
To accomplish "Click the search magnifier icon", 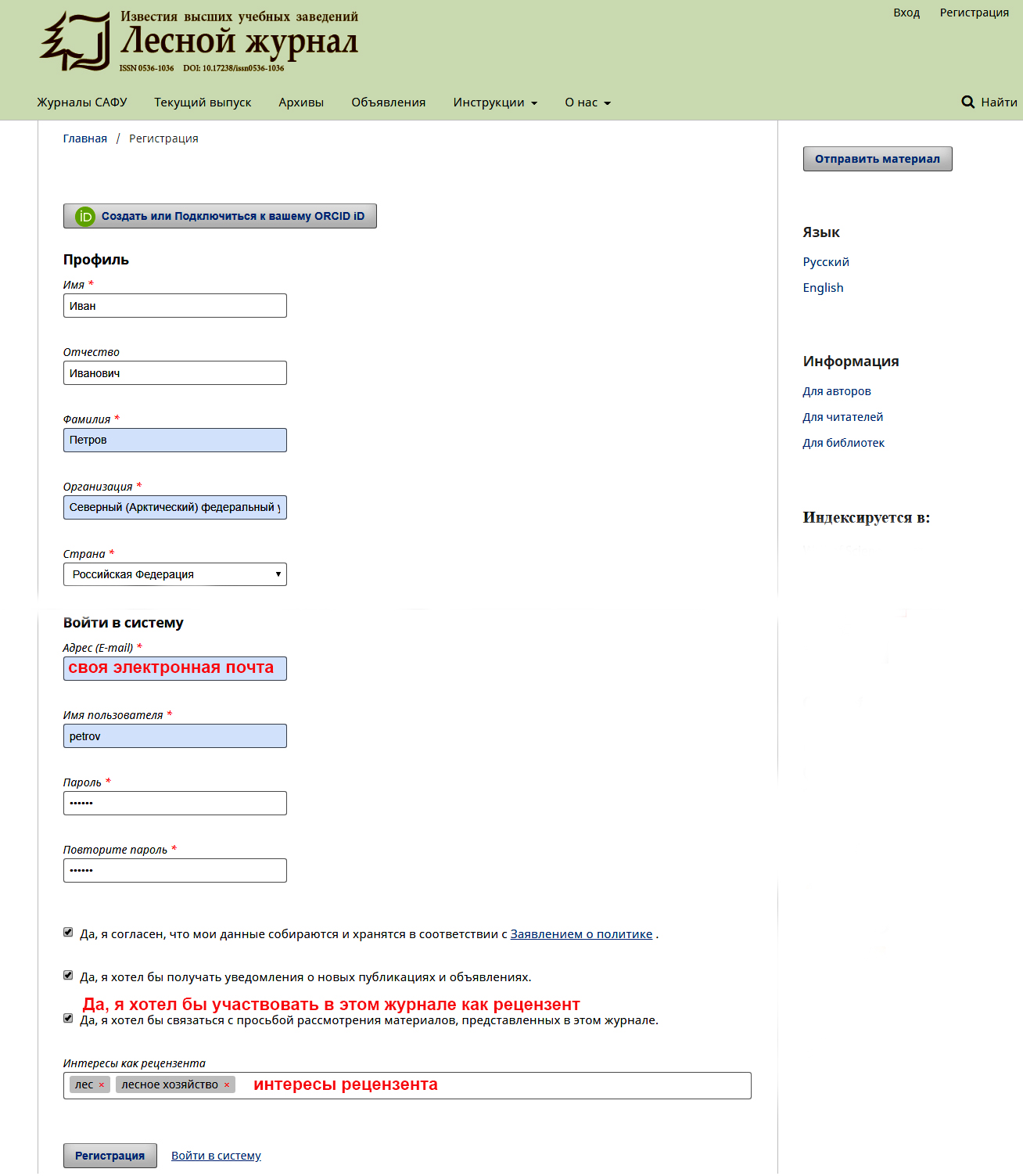I will (x=967, y=102).
